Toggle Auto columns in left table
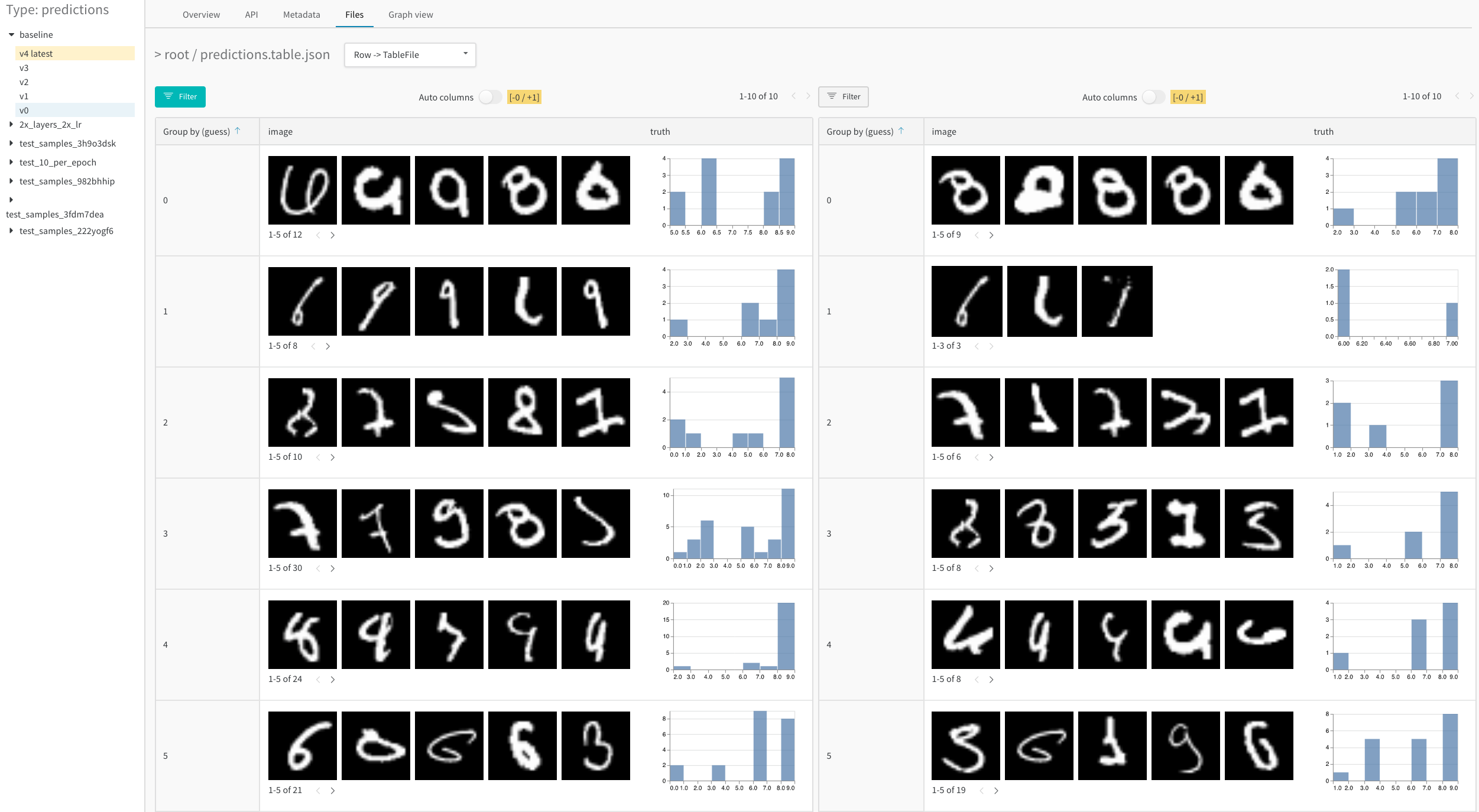Image resolution: width=1479 pixels, height=812 pixels. coord(490,97)
